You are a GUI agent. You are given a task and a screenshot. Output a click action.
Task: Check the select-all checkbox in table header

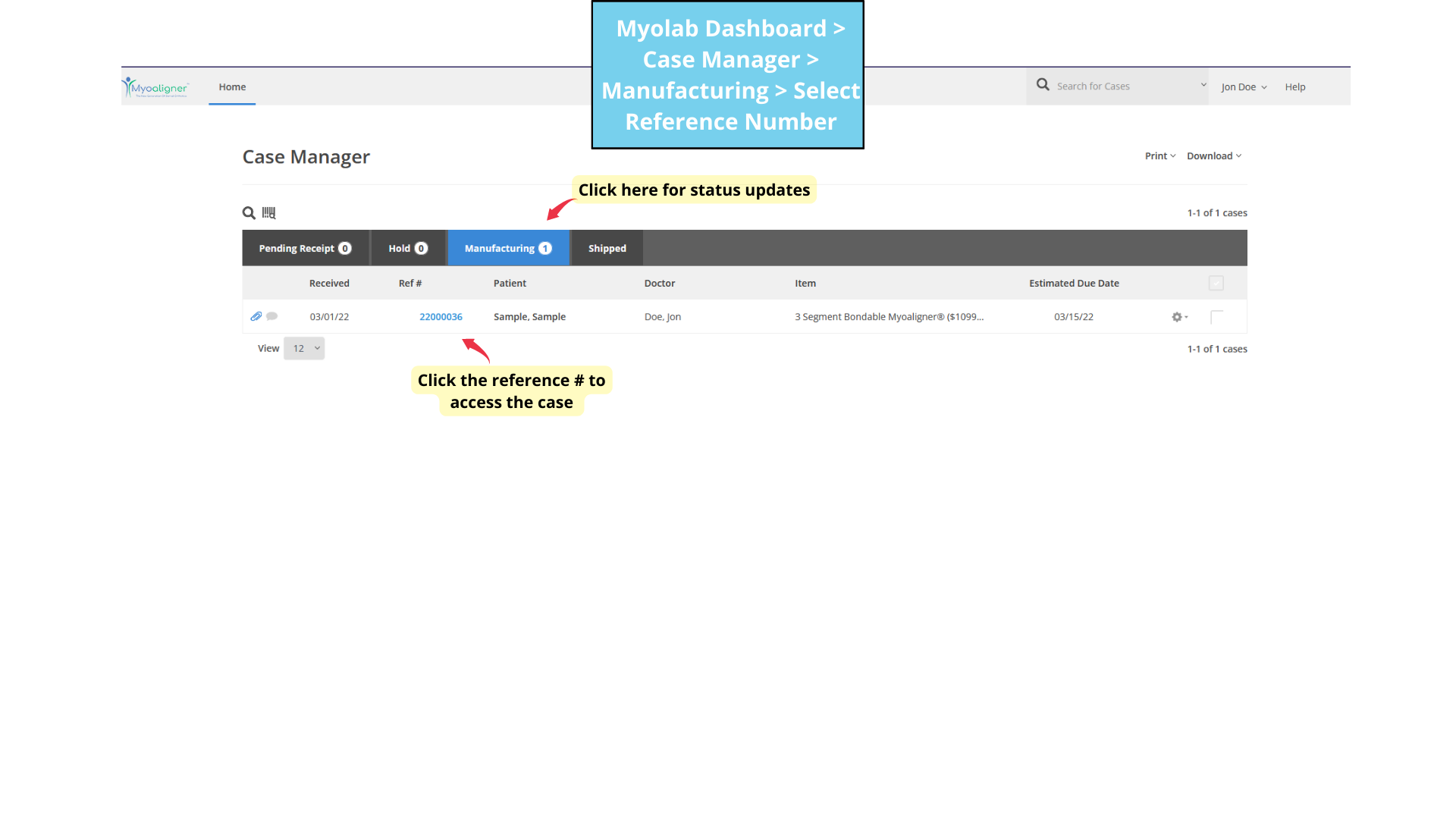point(1216,283)
